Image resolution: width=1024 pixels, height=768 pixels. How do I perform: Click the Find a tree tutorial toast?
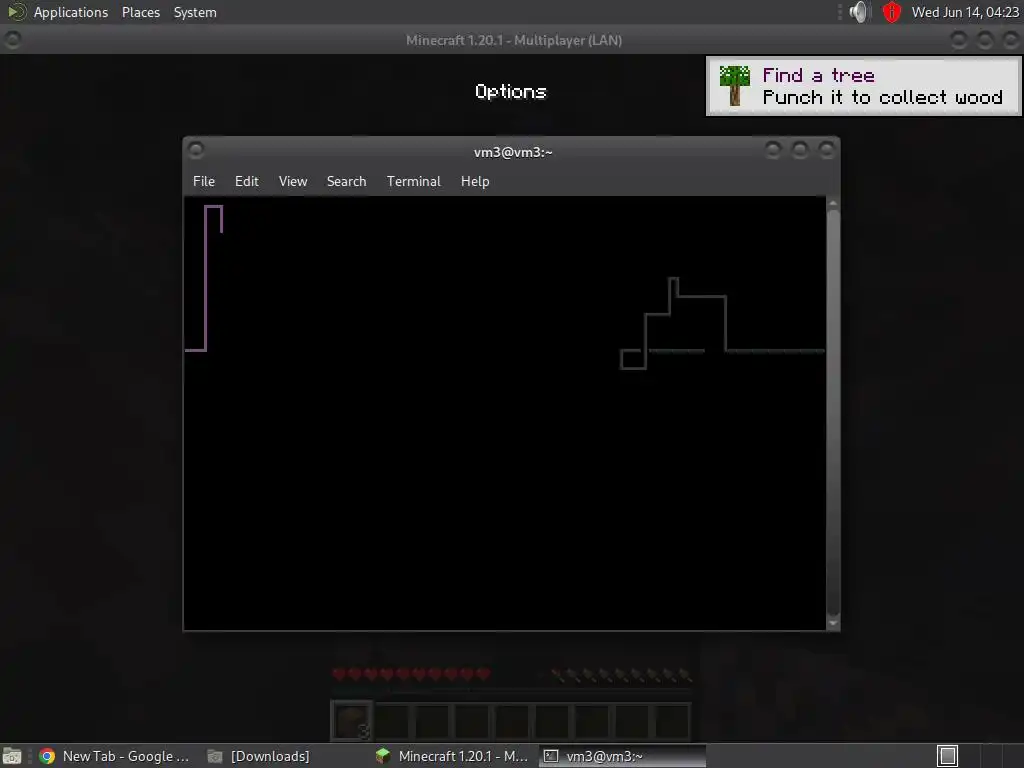tap(863, 86)
